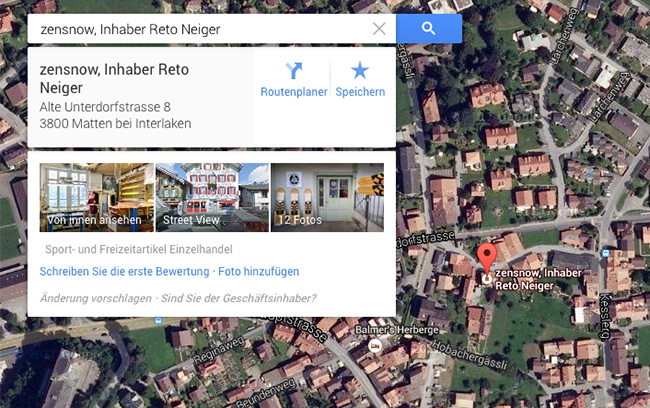
Task: Click bus stop icon below info panel
Action: (x=158, y=321)
